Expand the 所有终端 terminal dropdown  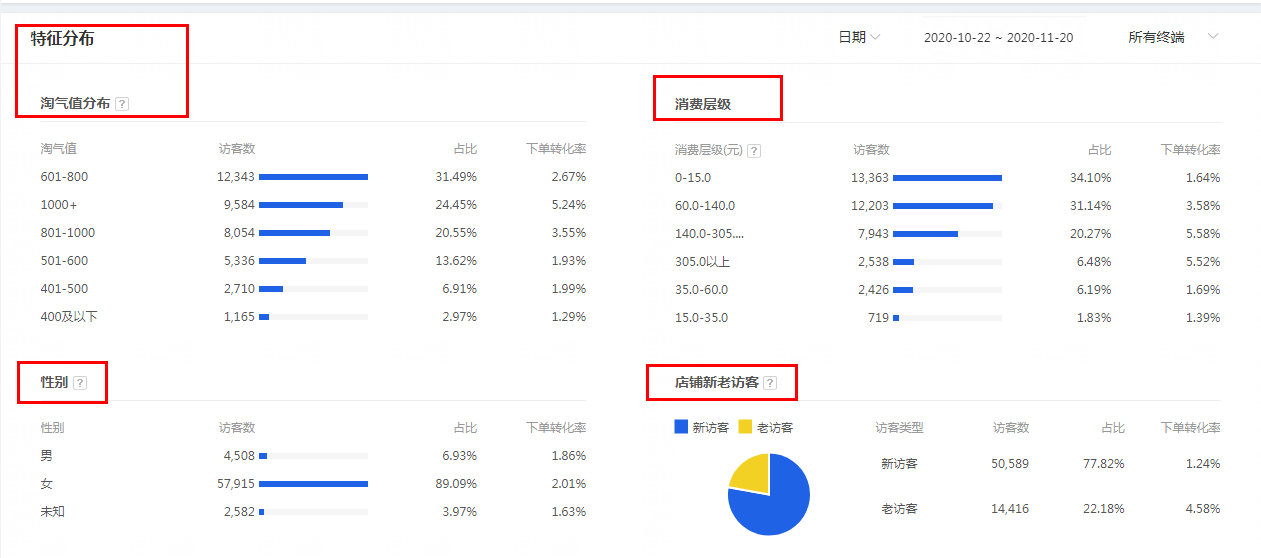[x=1172, y=37]
